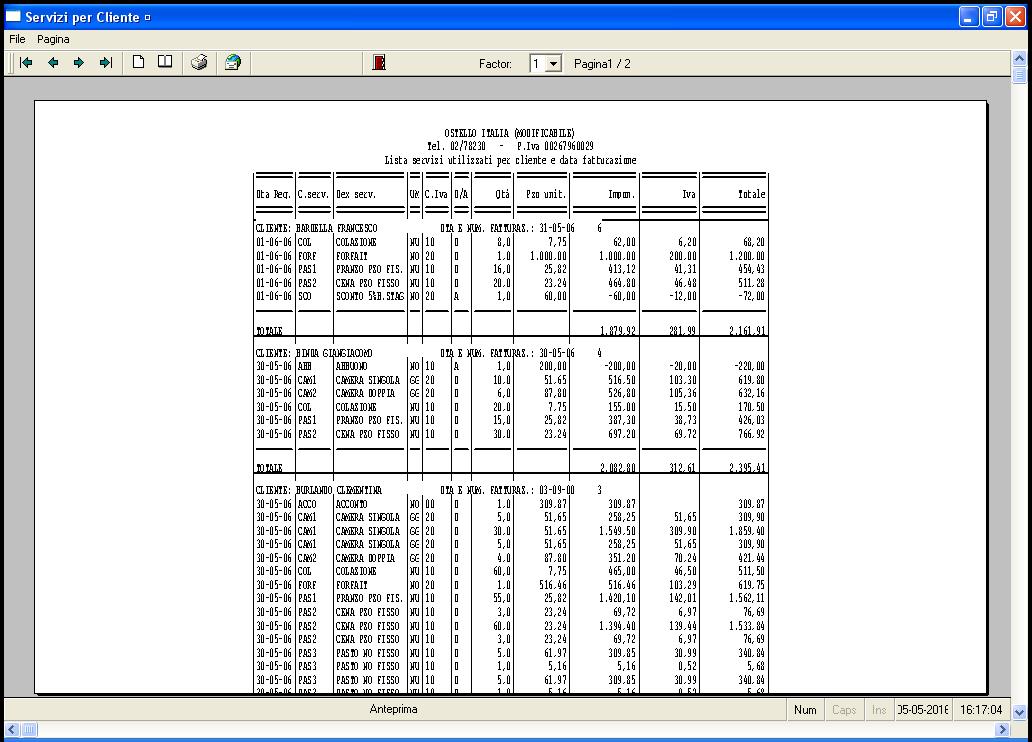Click the date in the status bar
Image resolution: width=1032 pixels, height=742 pixels.
pos(923,710)
